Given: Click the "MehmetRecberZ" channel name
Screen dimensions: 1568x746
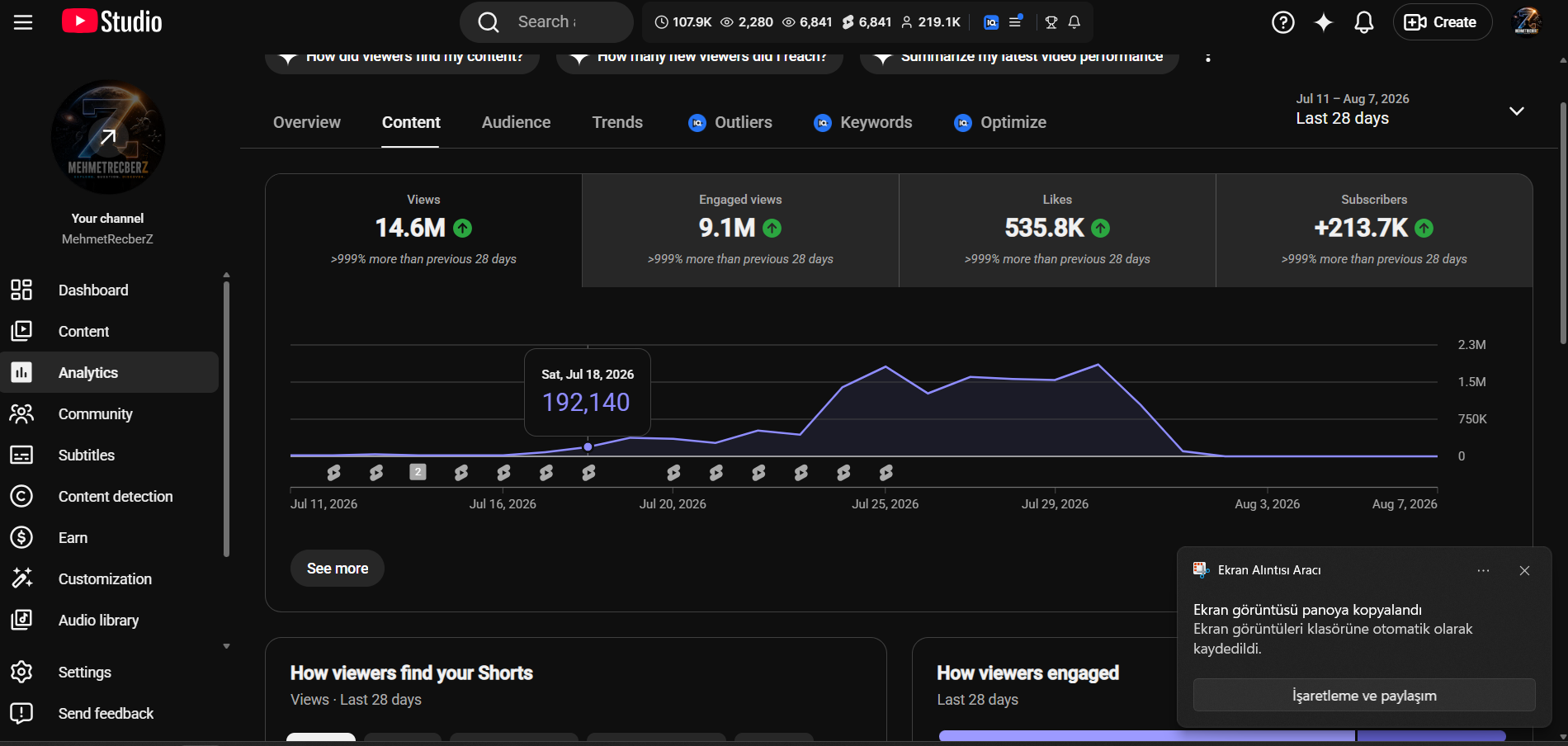Looking at the screenshot, I should tap(107, 239).
